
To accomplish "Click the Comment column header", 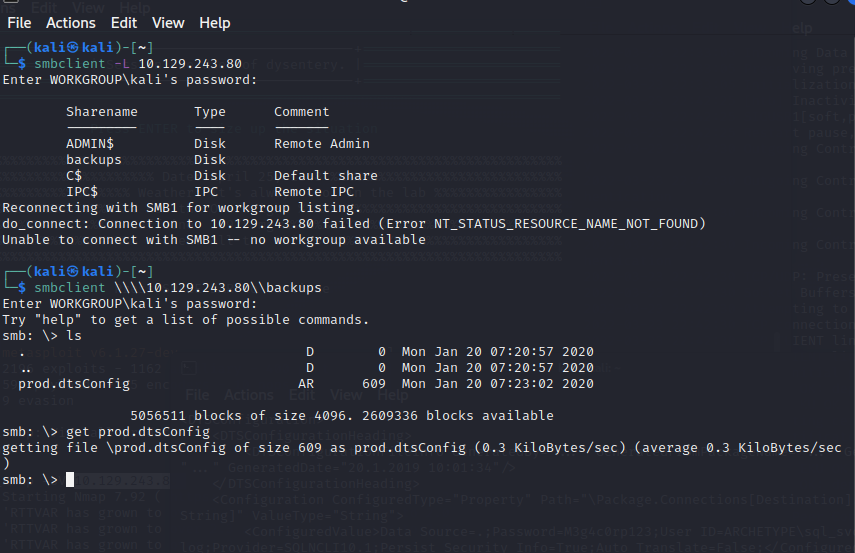I will click(x=302, y=112).
